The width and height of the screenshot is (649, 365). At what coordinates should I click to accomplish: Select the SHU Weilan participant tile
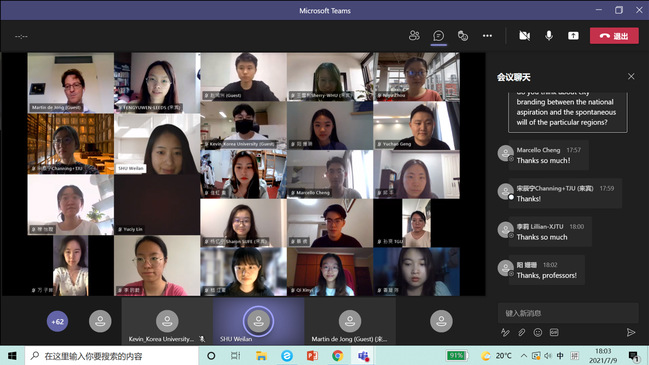coord(259,322)
